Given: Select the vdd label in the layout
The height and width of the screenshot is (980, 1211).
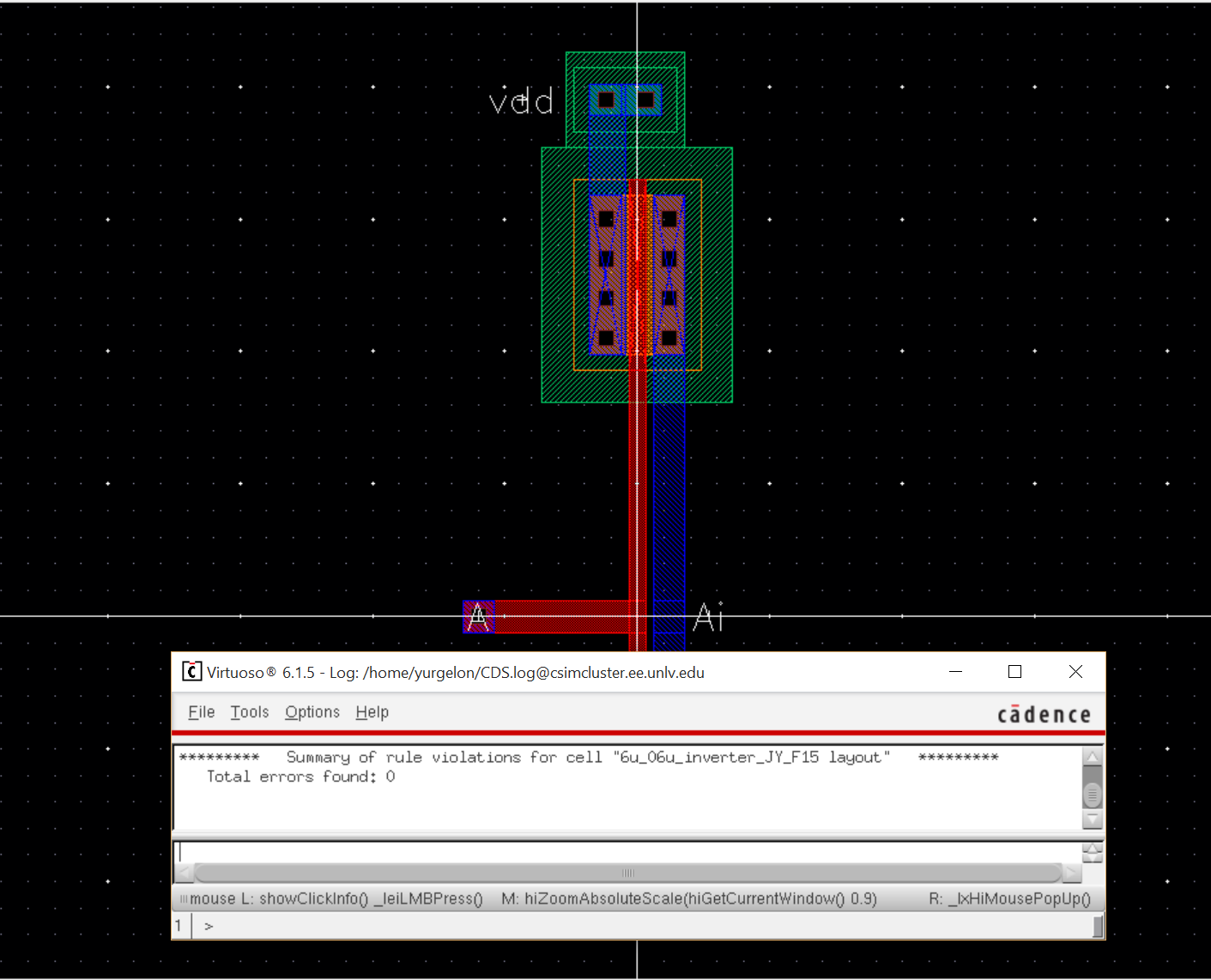Looking at the screenshot, I should point(521,103).
